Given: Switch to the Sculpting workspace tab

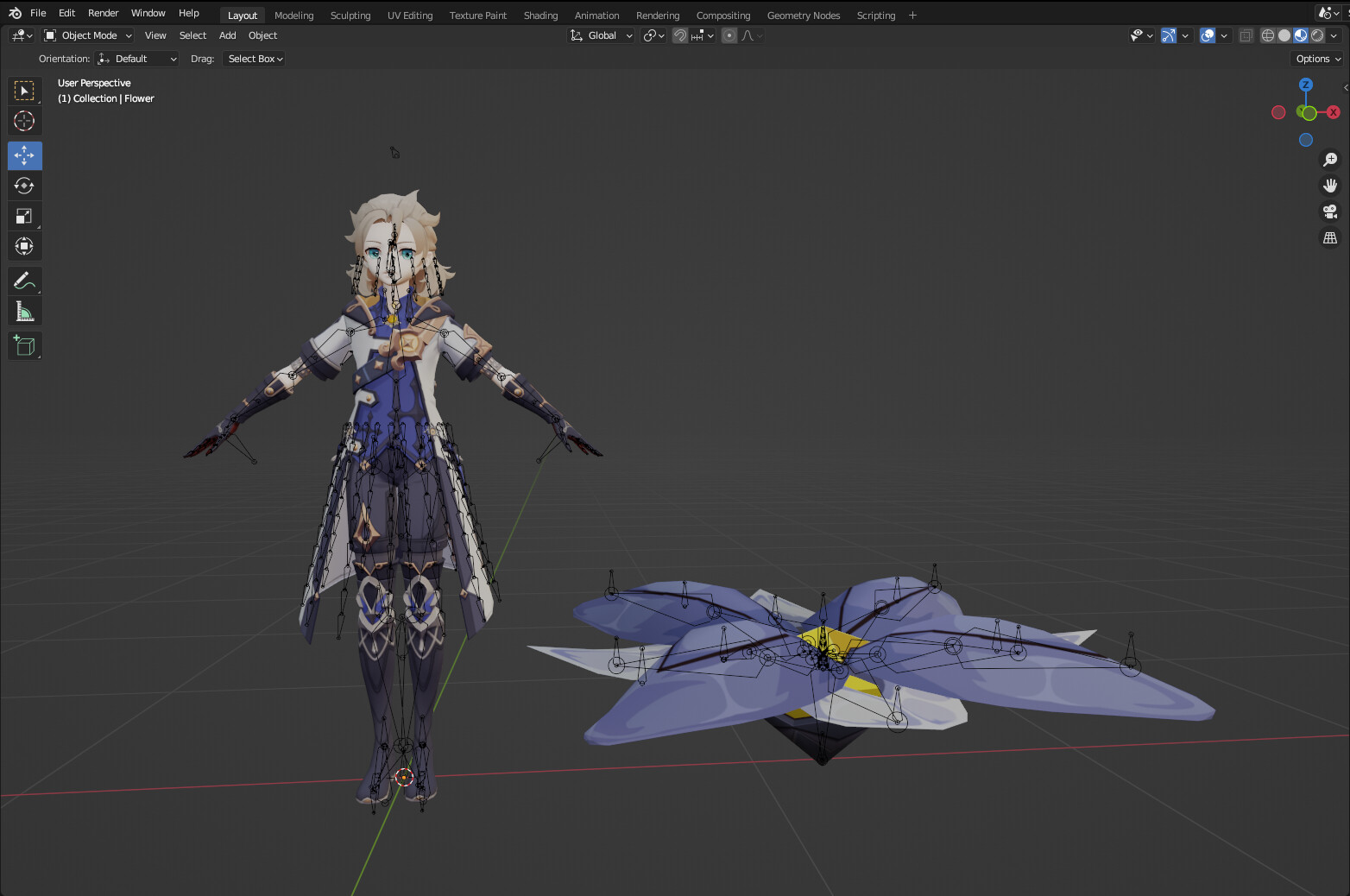Looking at the screenshot, I should click(350, 16).
